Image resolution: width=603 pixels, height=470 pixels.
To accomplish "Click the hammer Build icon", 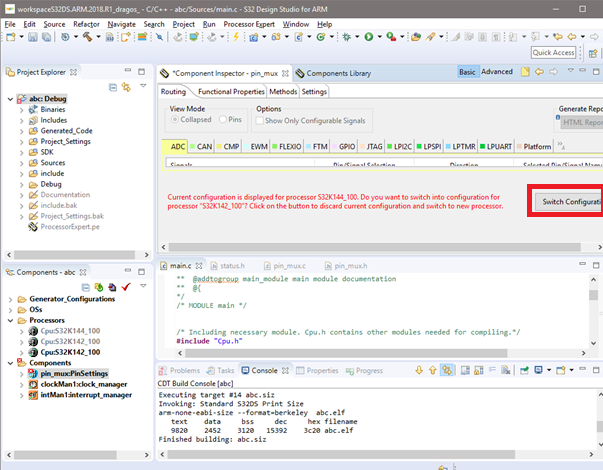I will point(87,37).
